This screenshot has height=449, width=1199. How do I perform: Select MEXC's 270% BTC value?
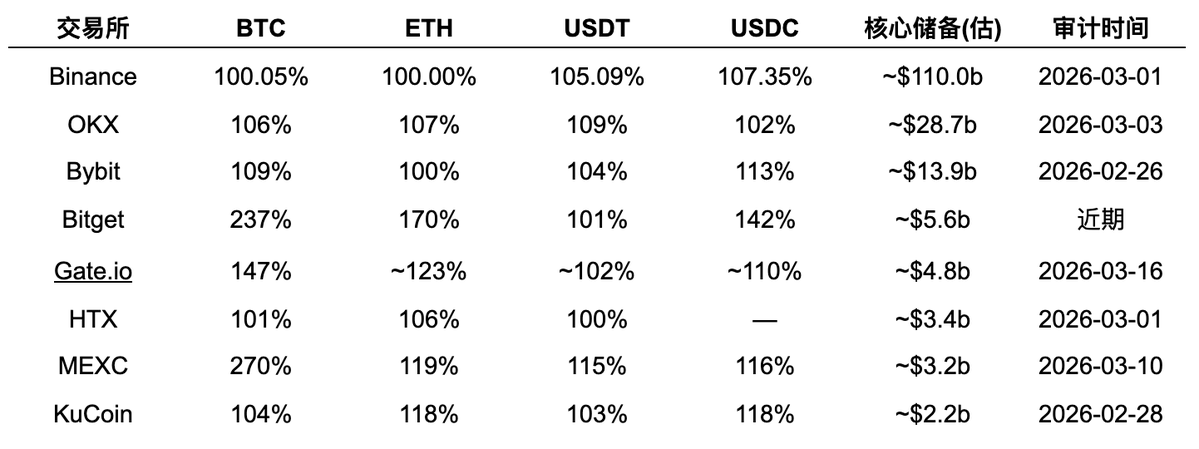pos(260,367)
